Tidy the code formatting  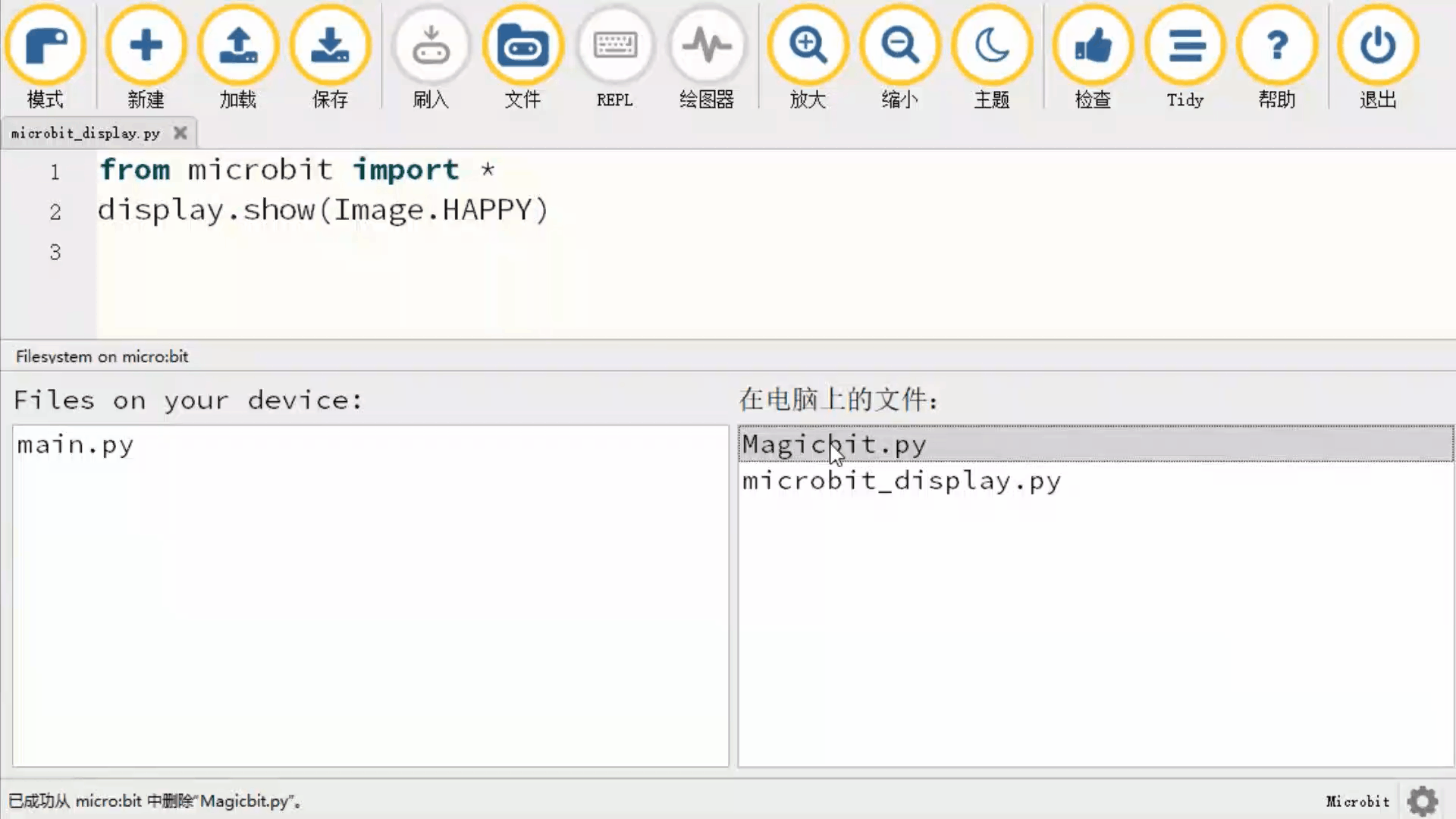click(x=1185, y=57)
